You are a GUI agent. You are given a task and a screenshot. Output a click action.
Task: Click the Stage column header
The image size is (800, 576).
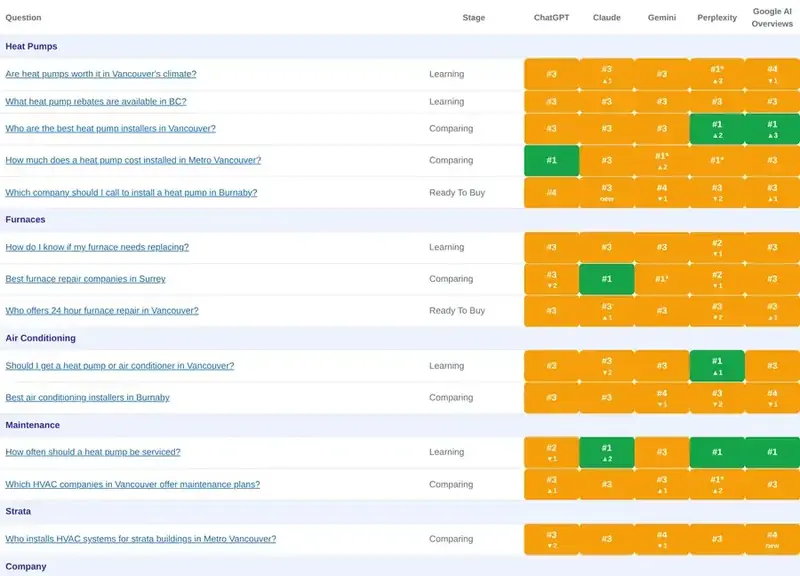(473, 17)
